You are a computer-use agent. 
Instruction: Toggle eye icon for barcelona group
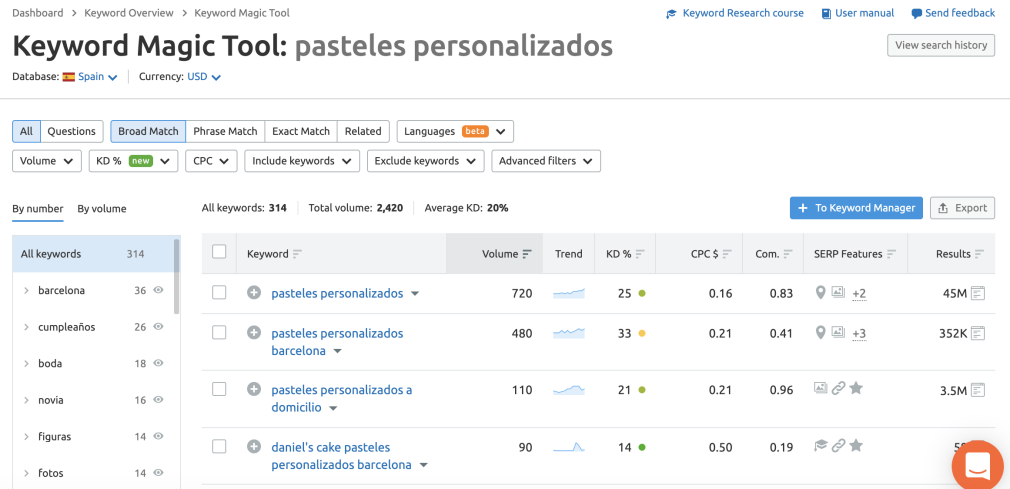(x=158, y=291)
